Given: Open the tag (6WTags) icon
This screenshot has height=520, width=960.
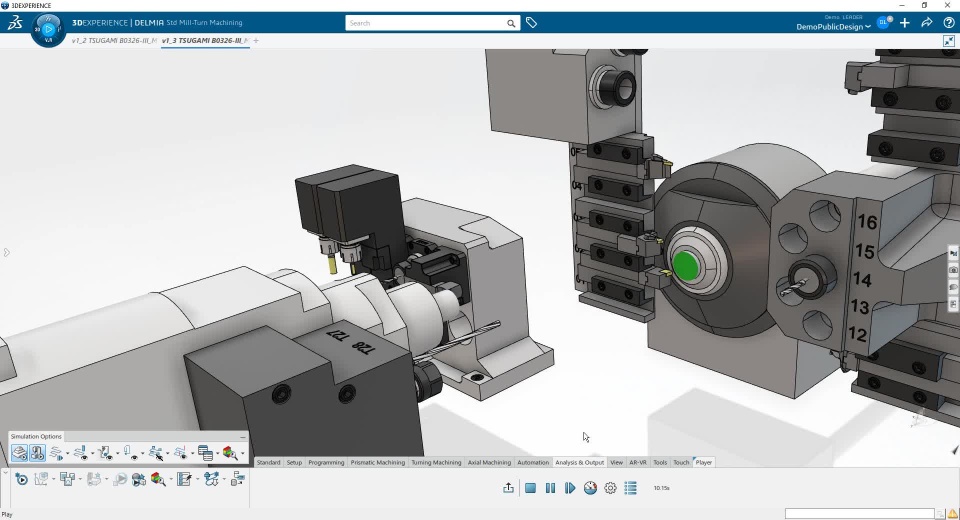Looking at the screenshot, I should coord(531,23).
